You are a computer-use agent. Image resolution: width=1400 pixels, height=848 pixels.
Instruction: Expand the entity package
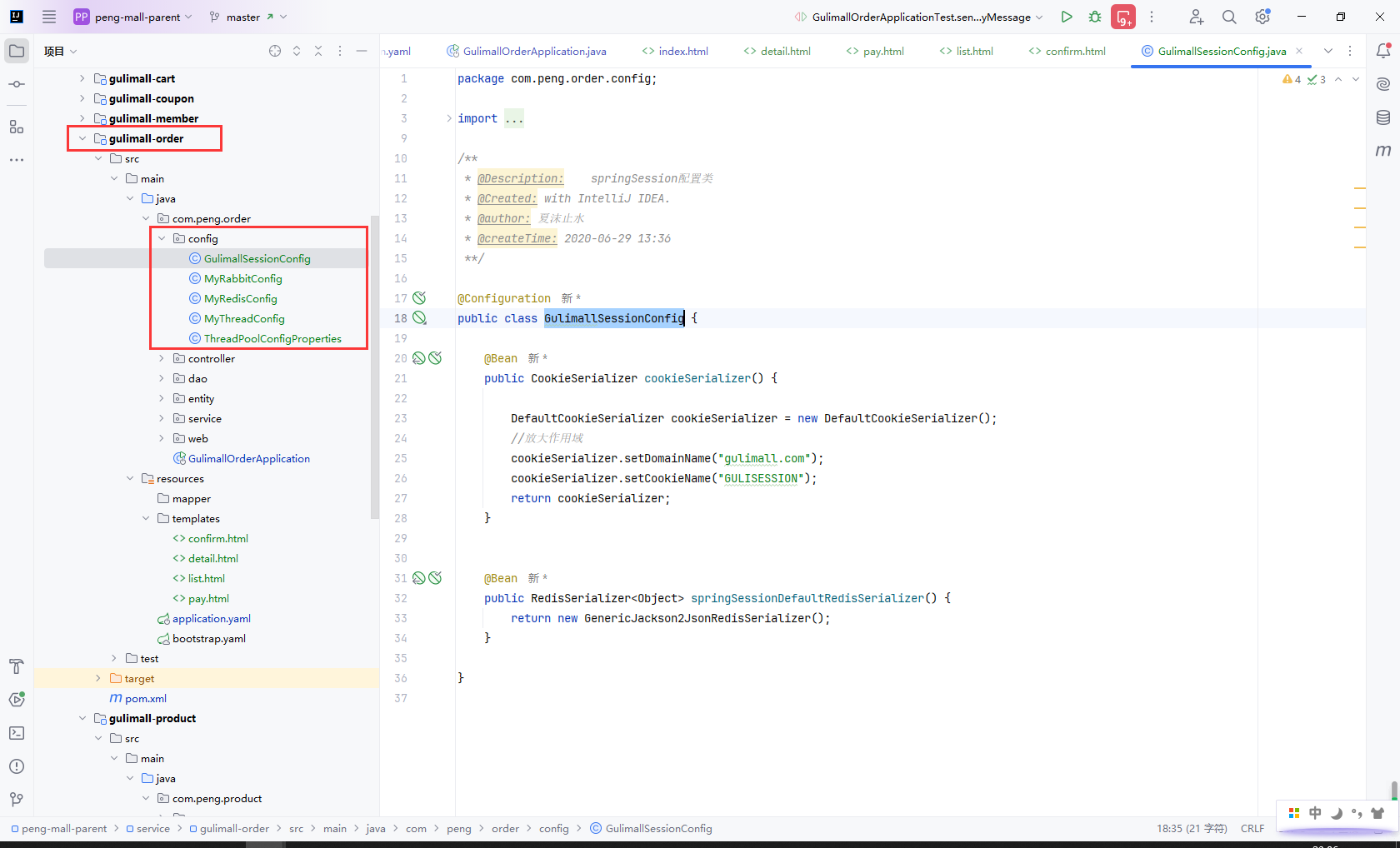tap(162, 398)
